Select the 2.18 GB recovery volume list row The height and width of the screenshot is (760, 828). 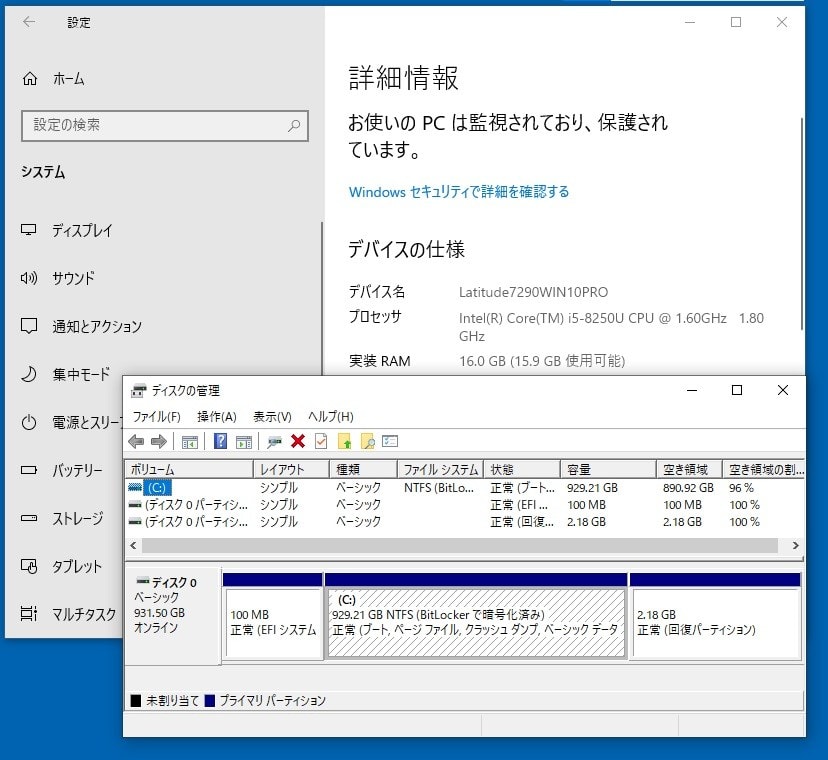point(465,521)
